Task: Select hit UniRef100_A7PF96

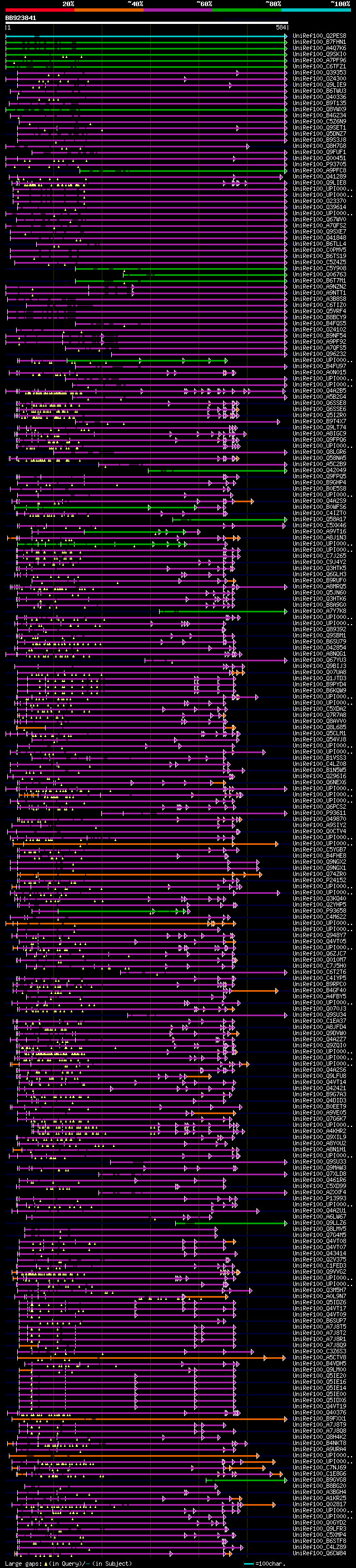Action: (319, 60)
